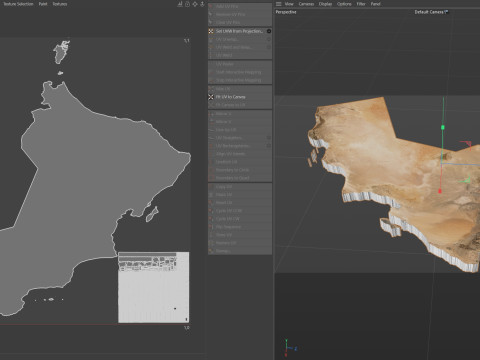480x360 pixels.
Task: Click the white UV tile preview thumbnail
Action: [153, 287]
